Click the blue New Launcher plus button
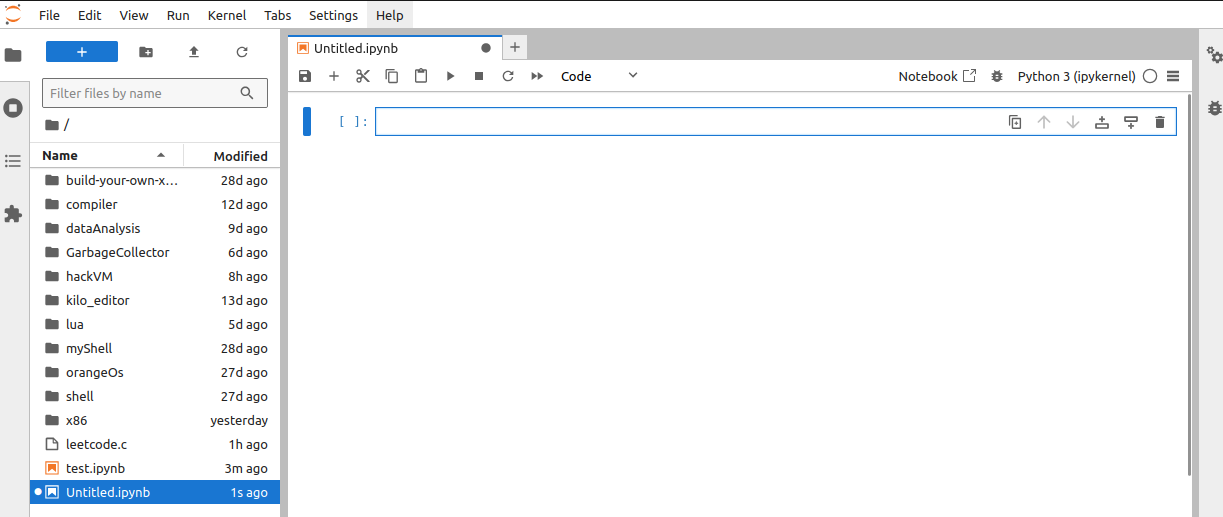Screen dimensions: 1223x517 [x=82, y=52]
